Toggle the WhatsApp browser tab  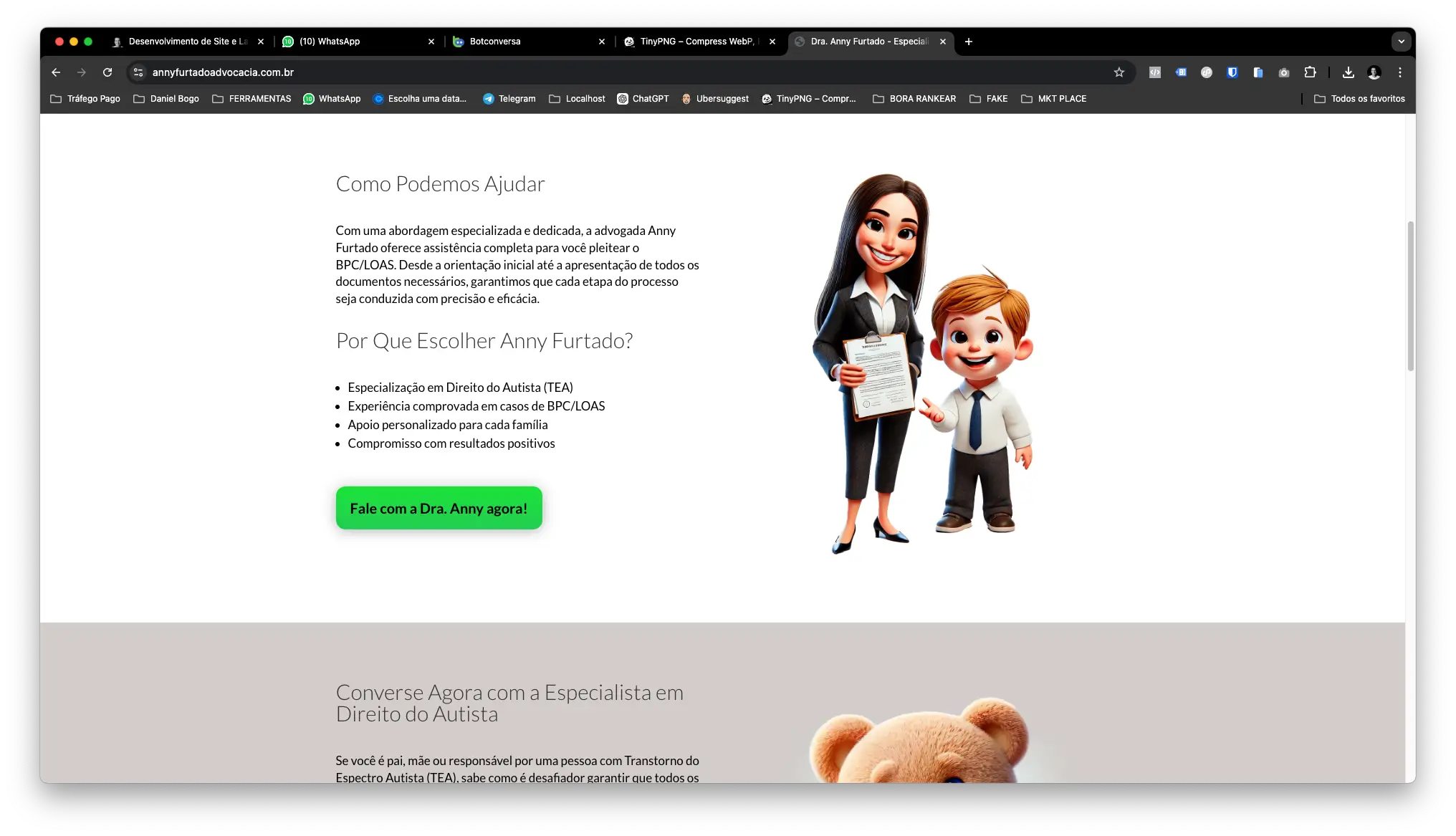[355, 41]
